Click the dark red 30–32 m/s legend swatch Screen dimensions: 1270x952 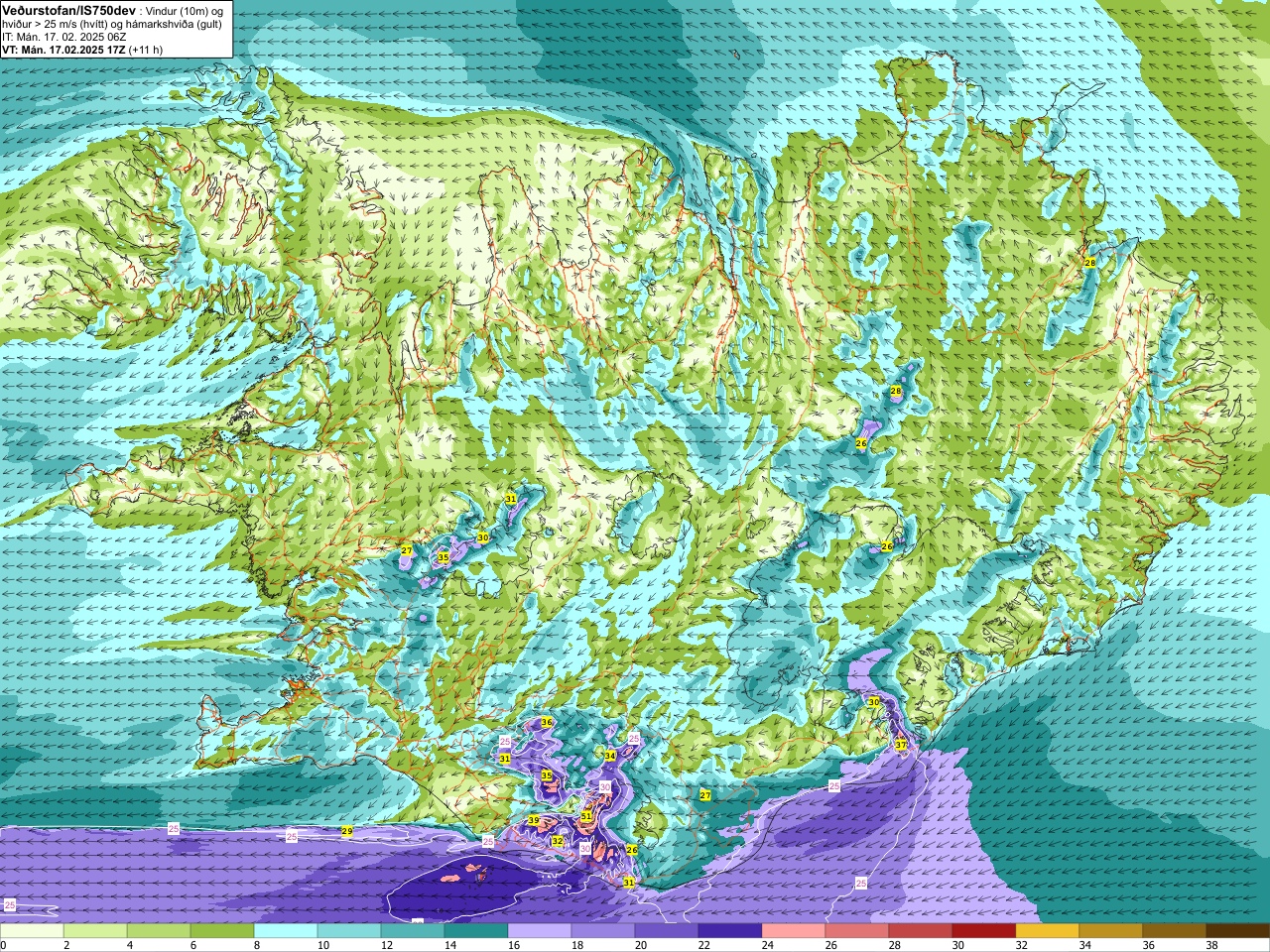point(984,931)
